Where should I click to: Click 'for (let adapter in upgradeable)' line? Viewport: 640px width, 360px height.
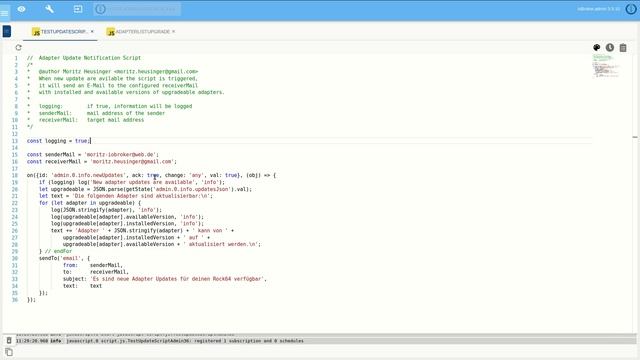point(90,203)
